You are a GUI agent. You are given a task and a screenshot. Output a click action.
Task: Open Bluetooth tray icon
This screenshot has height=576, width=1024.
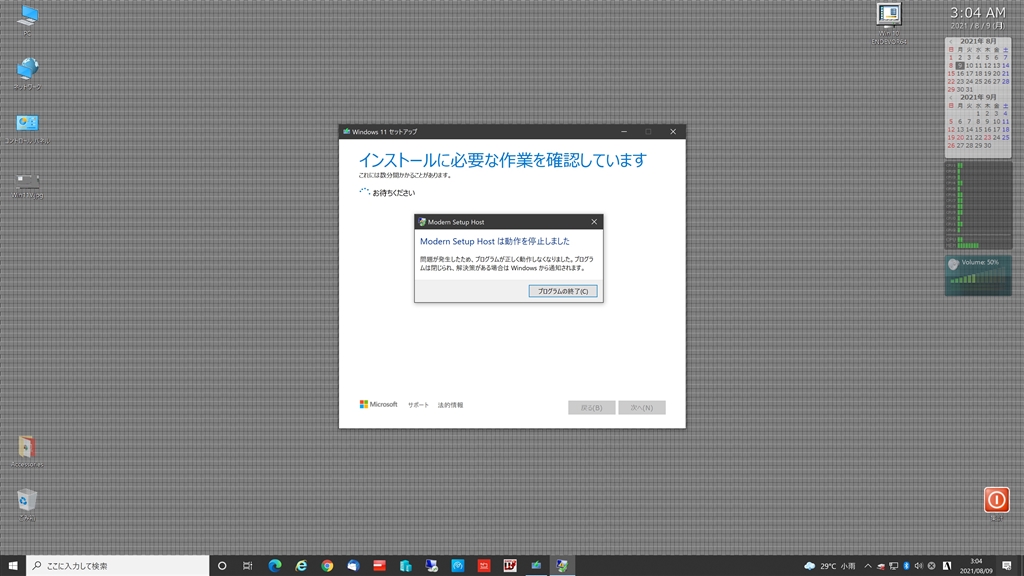[x=906, y=566]
